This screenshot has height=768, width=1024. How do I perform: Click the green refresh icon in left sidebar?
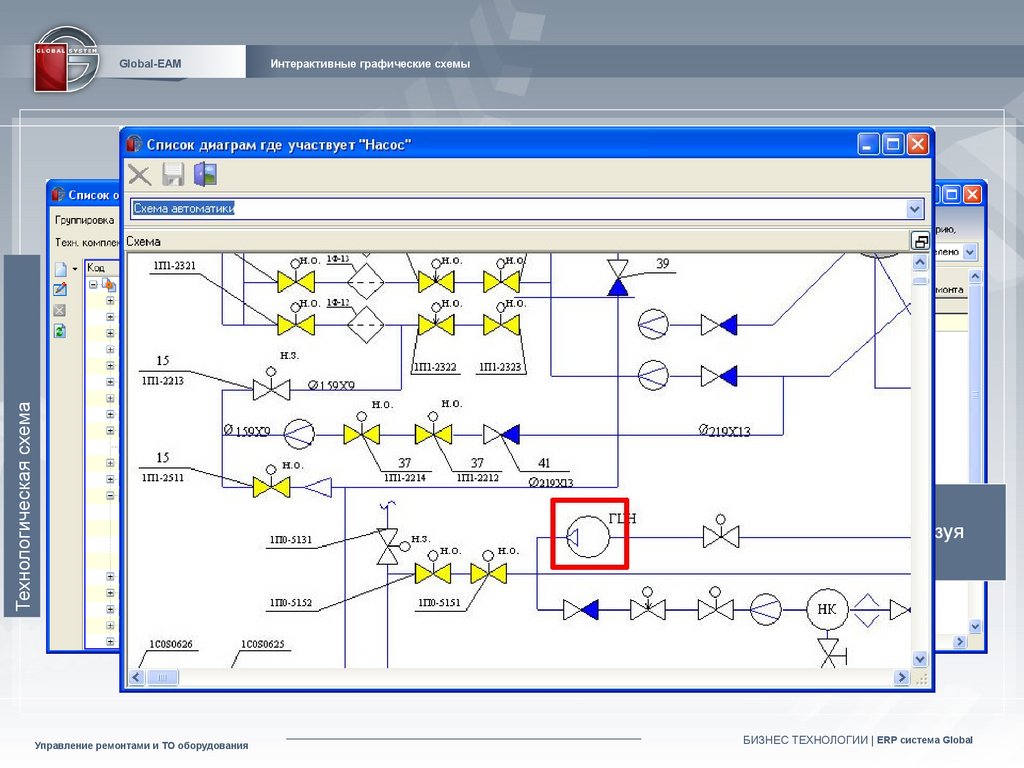[60, 330]
